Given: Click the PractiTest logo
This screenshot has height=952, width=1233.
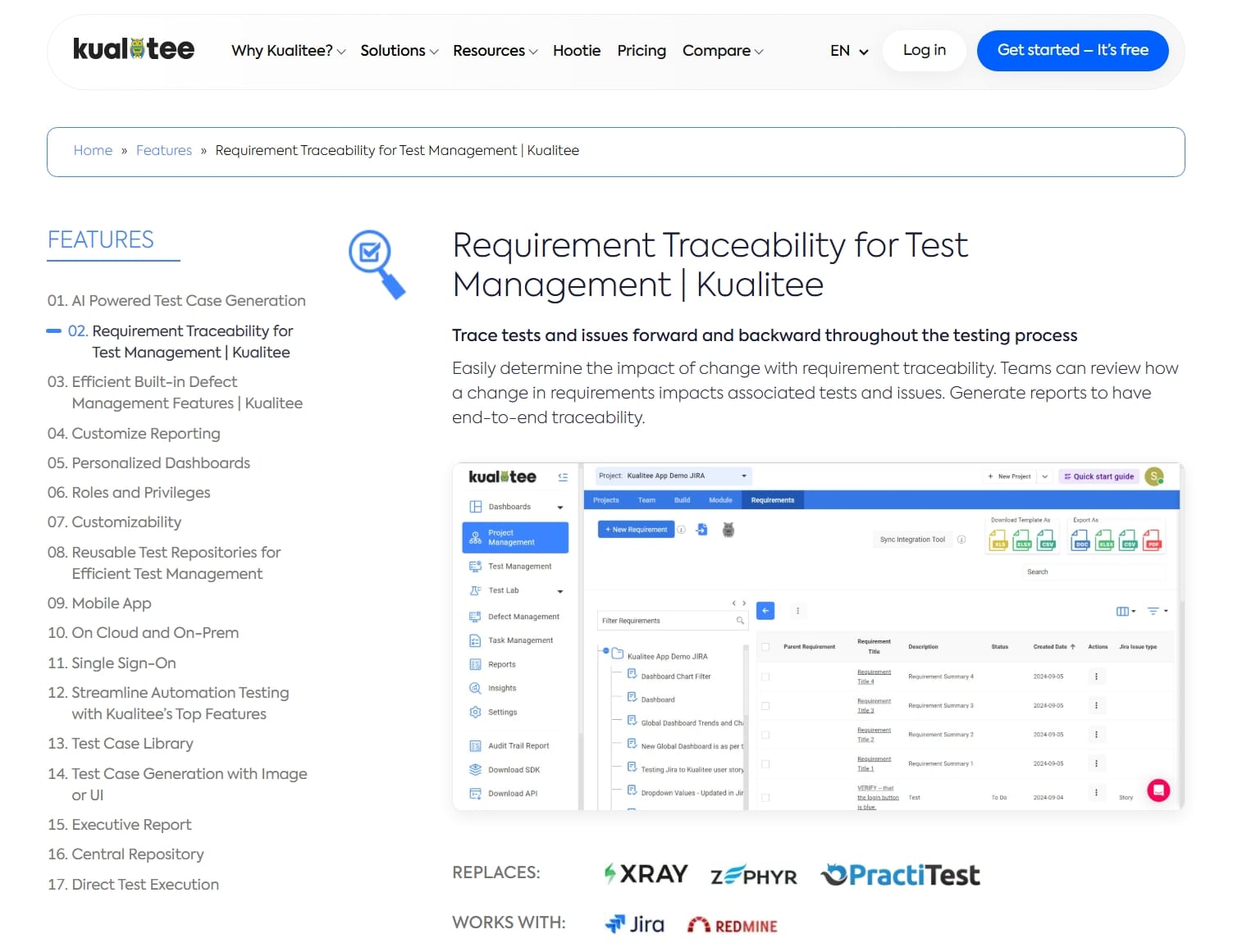Looking at the screenshot, I should click(x=901, y=875).
